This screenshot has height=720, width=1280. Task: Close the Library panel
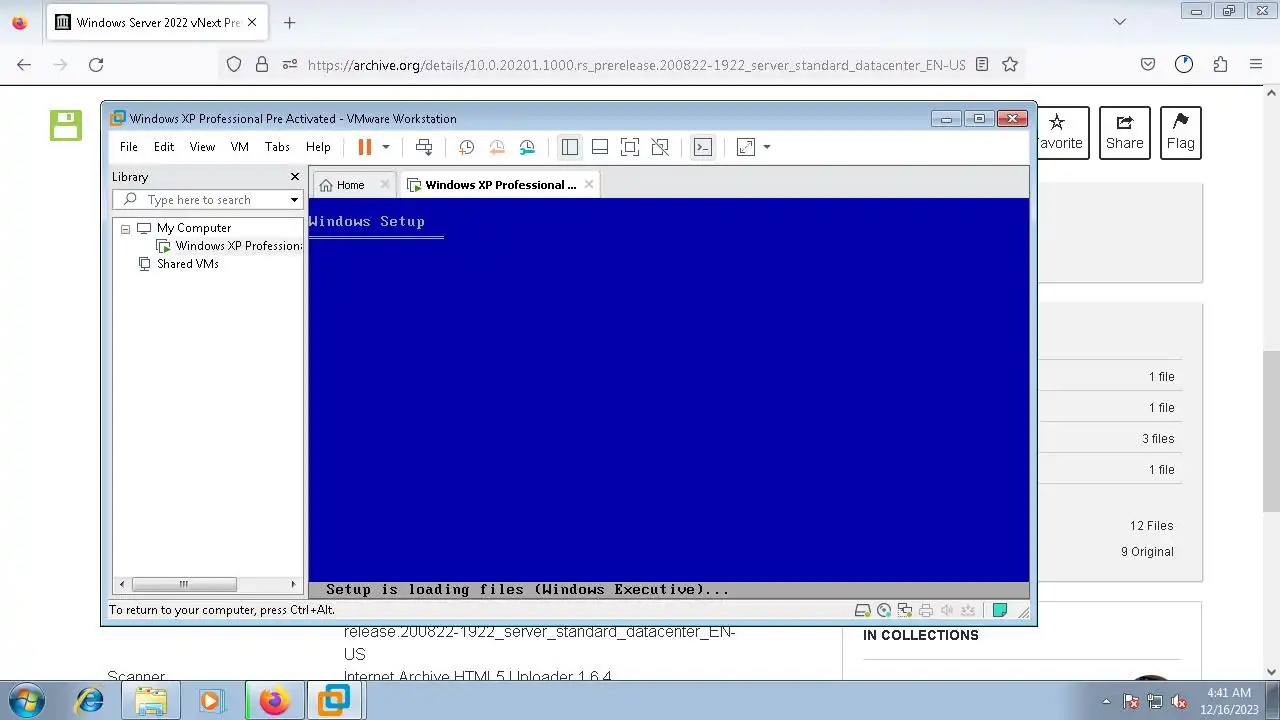[295, 177]
